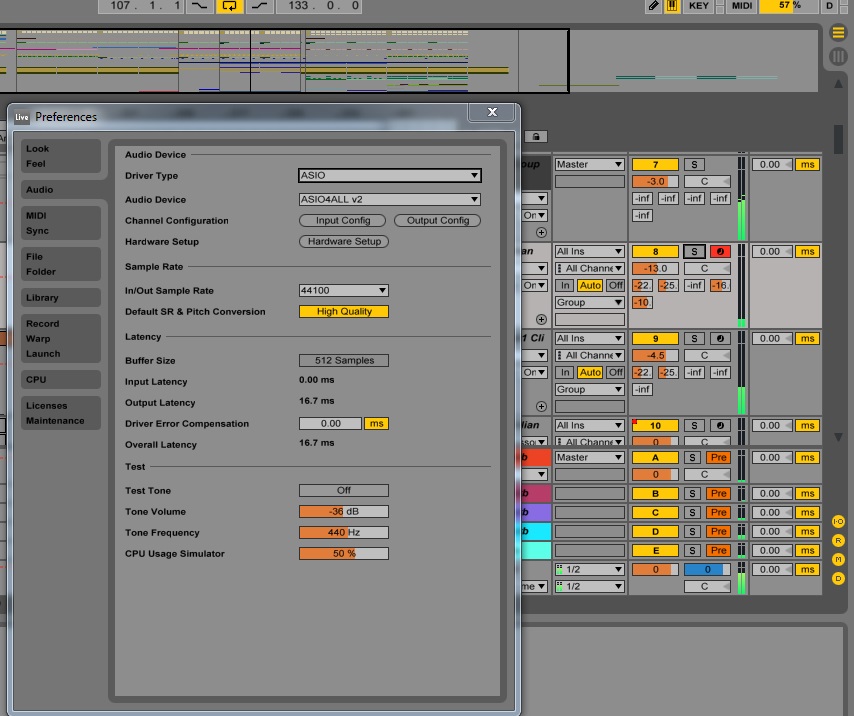The height and width of the screenshot is (716, 854).
Task: Toggle the Computer MIDI Keyboard icon
Action: pos(672,6)
